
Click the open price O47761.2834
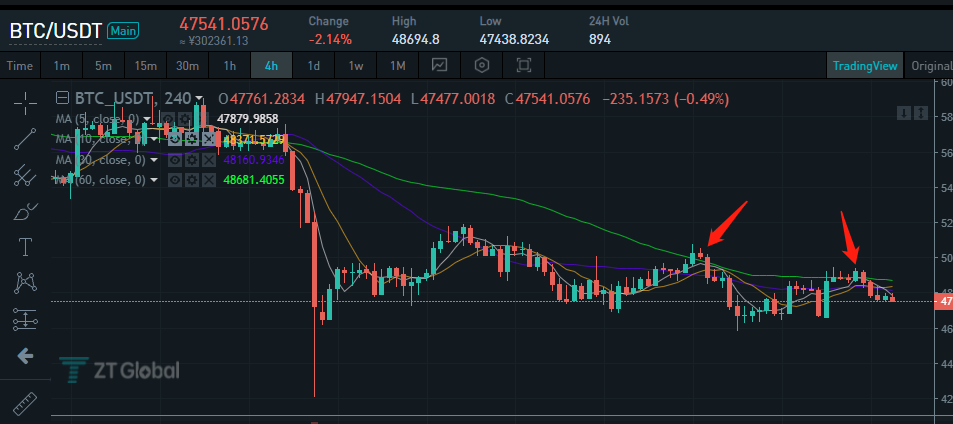pos(263,98)
